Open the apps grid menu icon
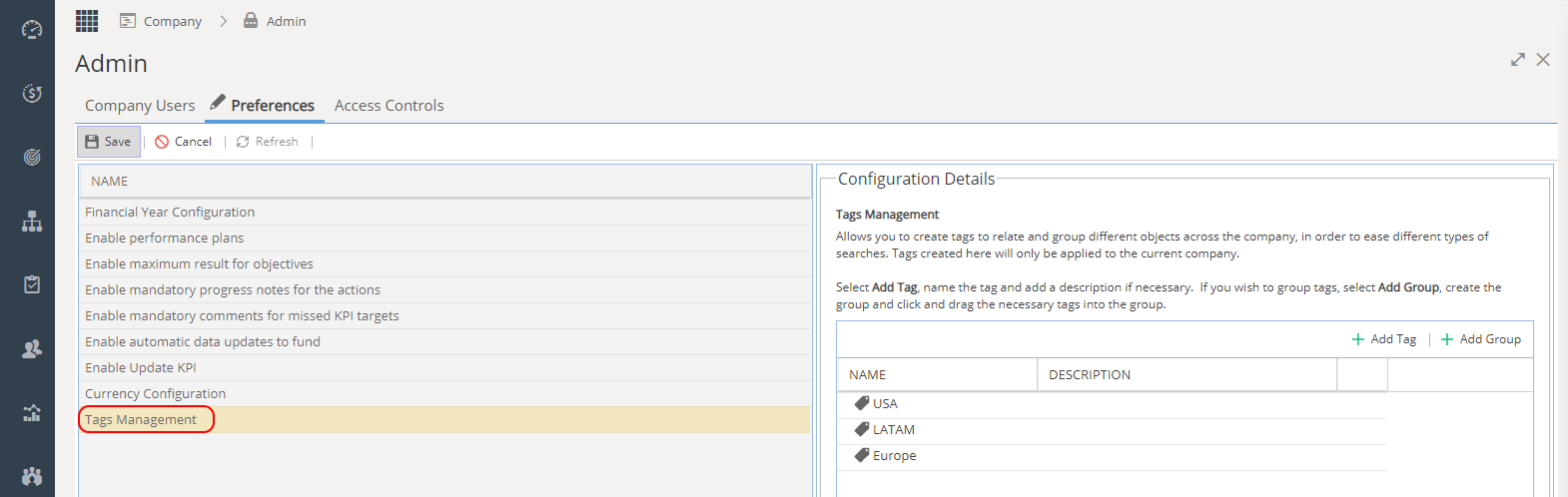Screen dimensions: 1568x497 (x=87, y=21)
